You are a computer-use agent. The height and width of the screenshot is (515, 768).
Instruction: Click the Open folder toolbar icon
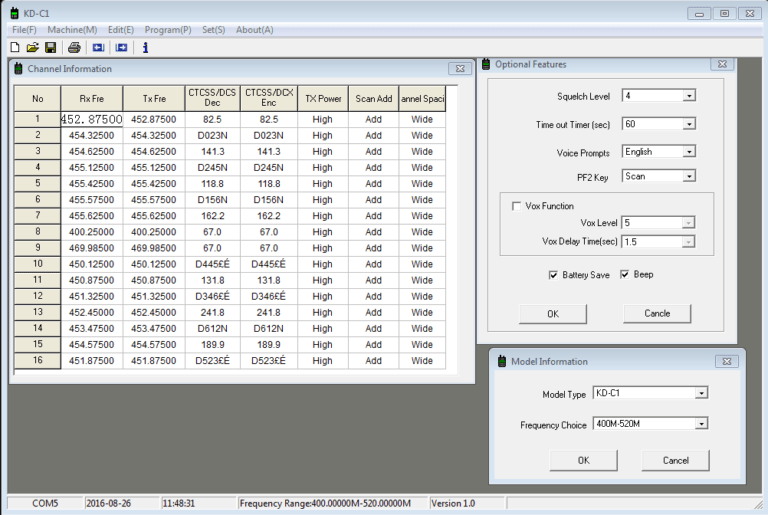pyautogui.click(x=32, y=47)
